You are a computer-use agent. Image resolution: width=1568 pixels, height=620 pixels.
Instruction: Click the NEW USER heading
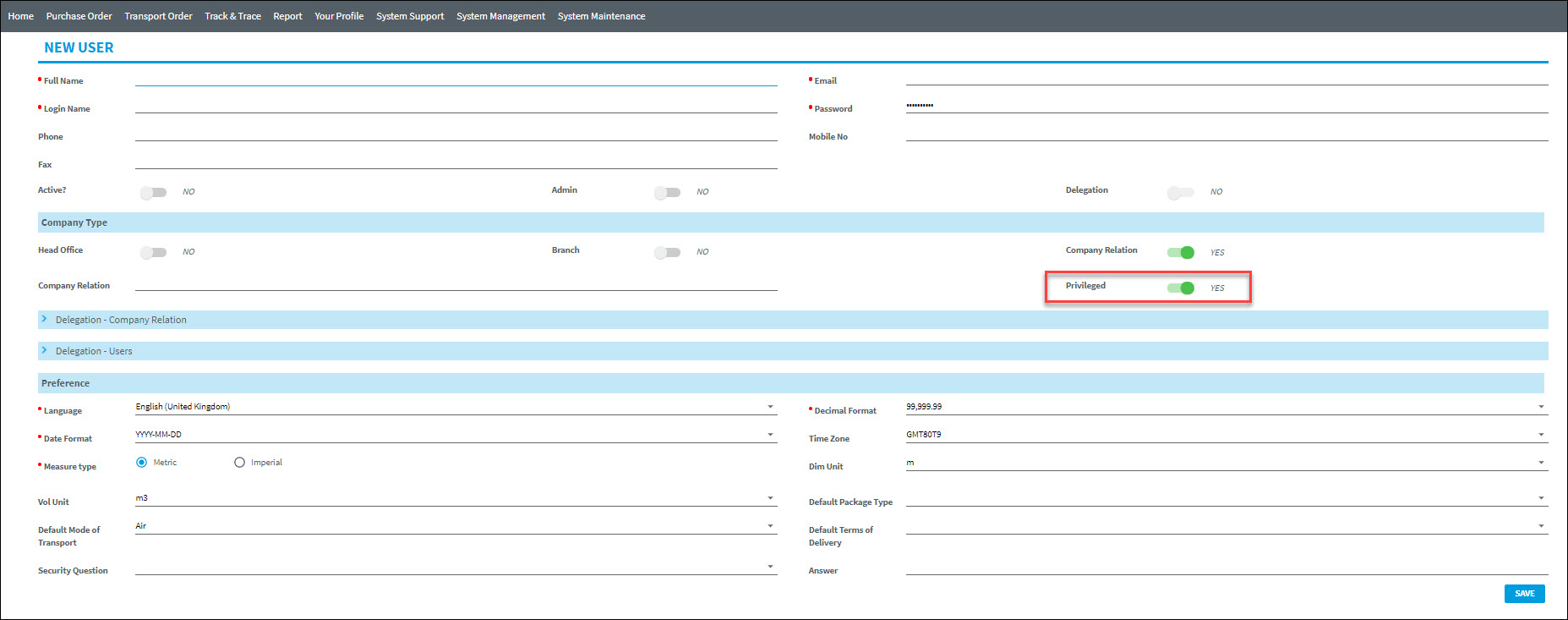79,48
